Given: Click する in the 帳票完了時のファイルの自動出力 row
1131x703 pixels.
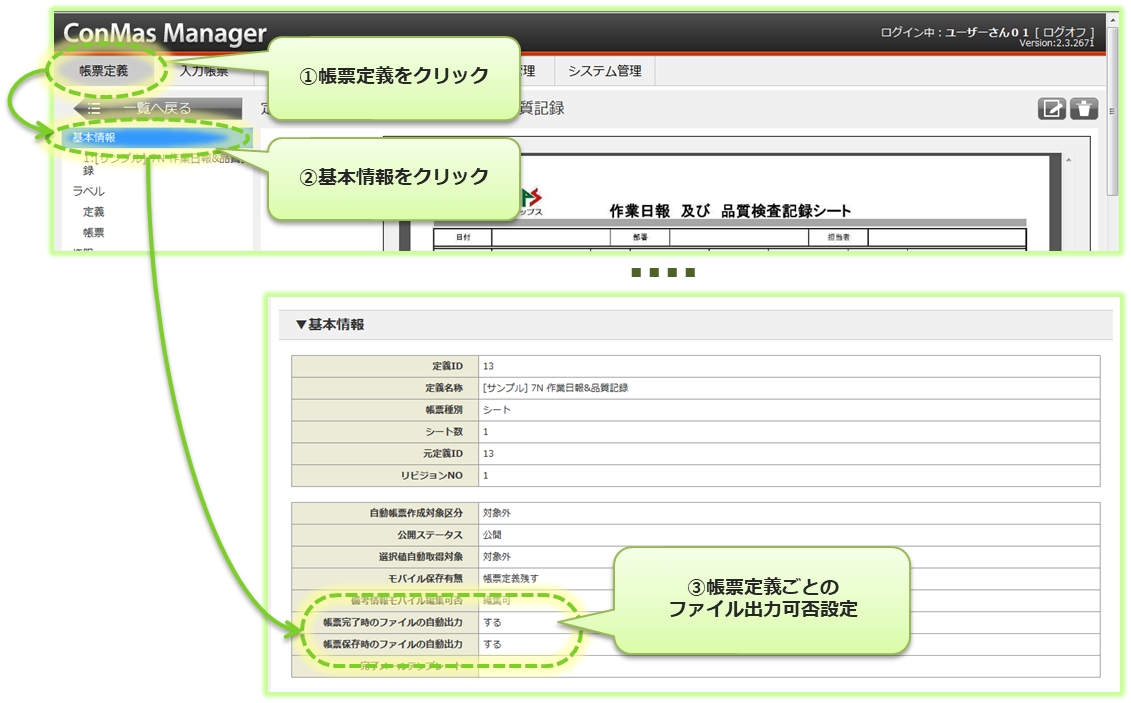Looking at the screenshot, I should pyautogui.click(x=492, y=622).
